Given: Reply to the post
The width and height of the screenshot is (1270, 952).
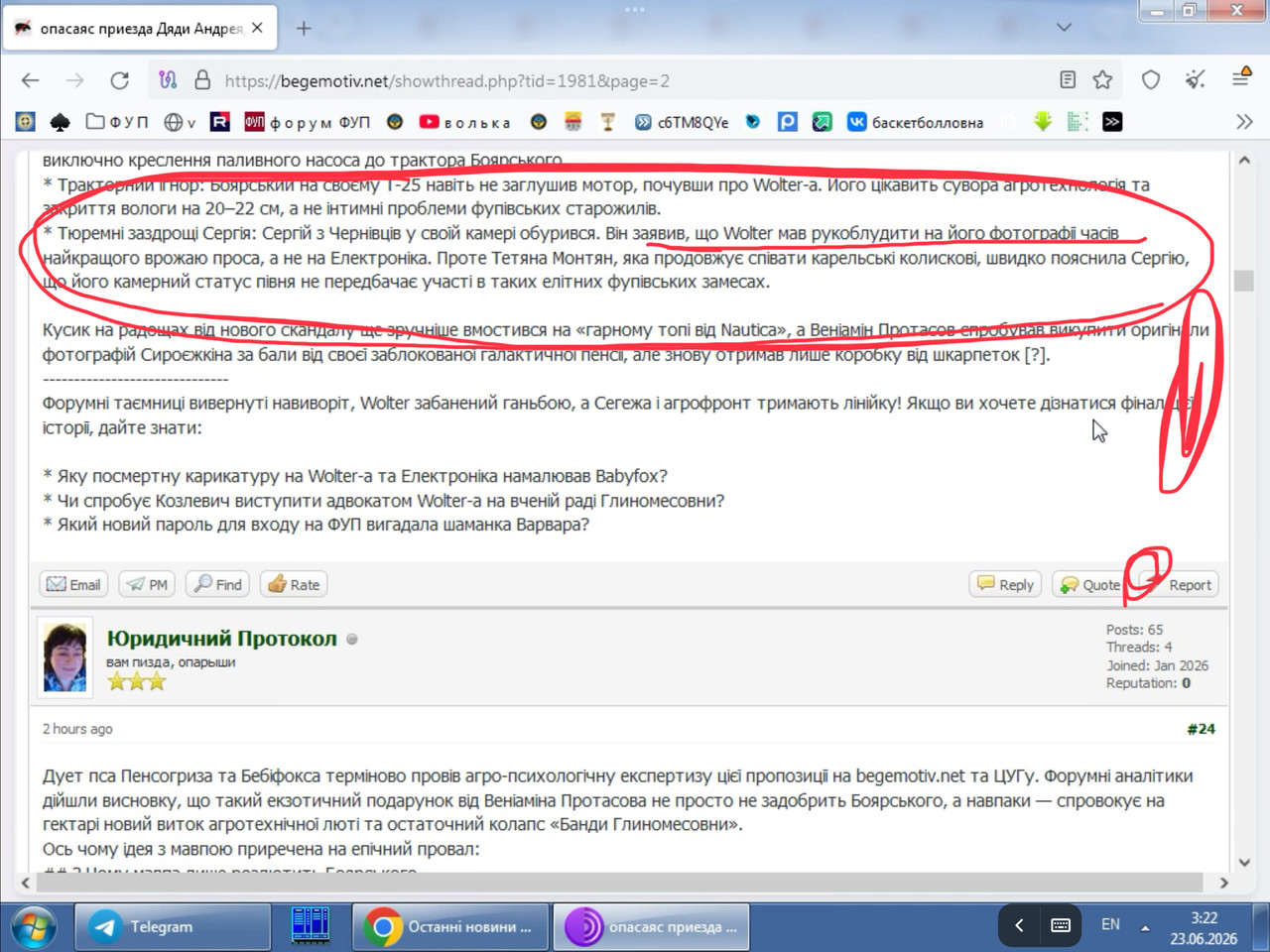Looking at the screenshot, I should point(1005,584).
